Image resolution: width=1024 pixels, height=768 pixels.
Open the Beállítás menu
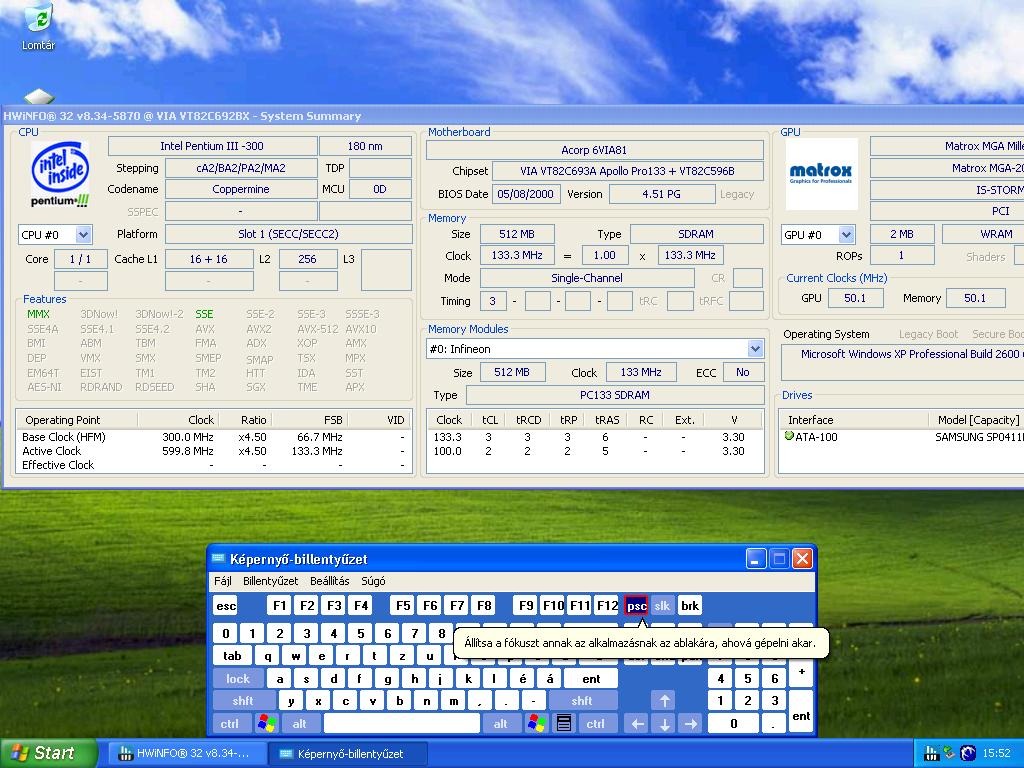pos(330,581)
